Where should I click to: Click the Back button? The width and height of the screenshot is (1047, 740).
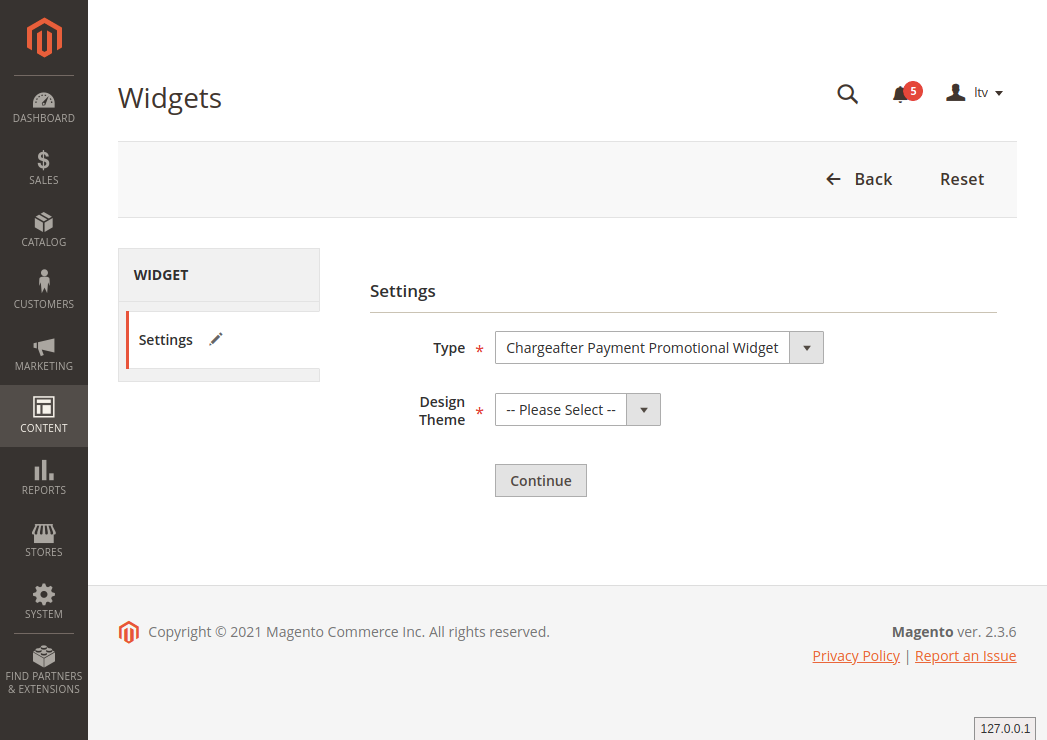[x=859, y=179]
